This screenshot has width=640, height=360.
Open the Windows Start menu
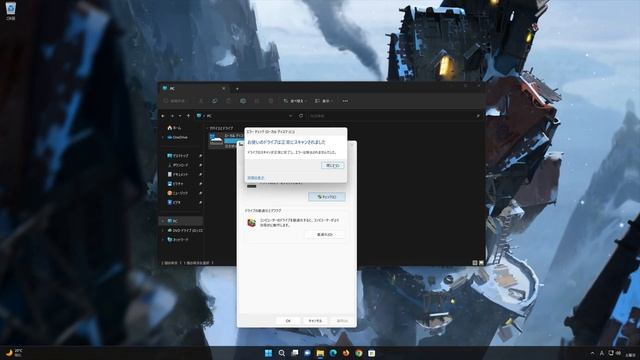coord(268,353)
